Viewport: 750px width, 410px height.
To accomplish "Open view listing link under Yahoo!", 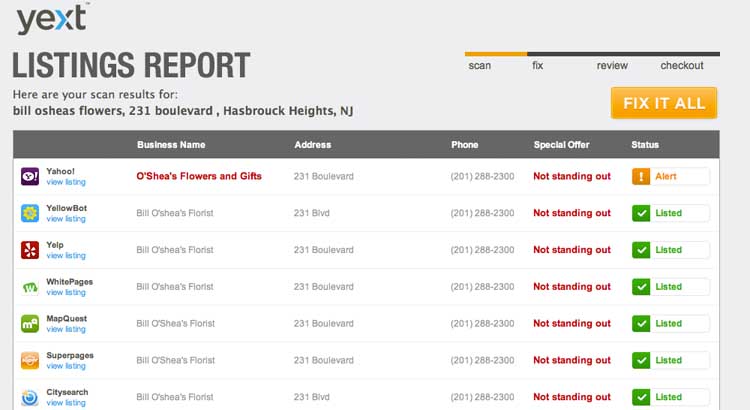I will [66, 182].
